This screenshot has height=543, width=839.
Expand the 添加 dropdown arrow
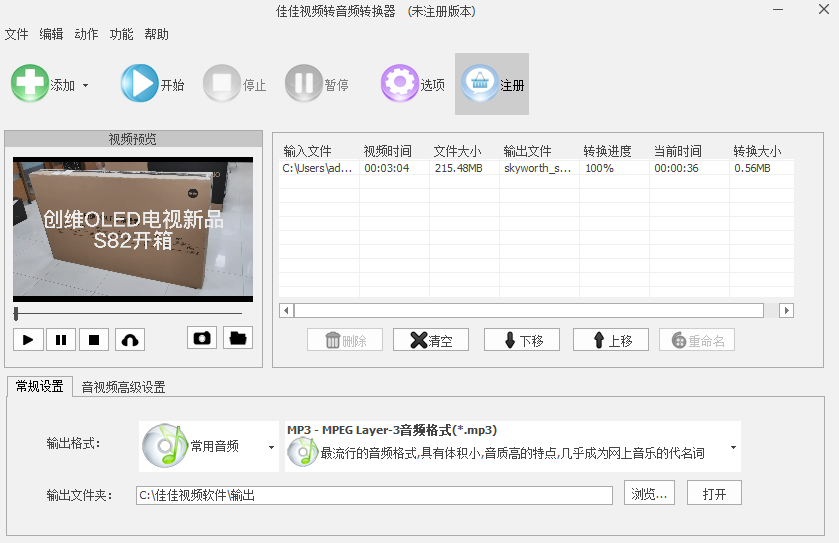[85, 85]
